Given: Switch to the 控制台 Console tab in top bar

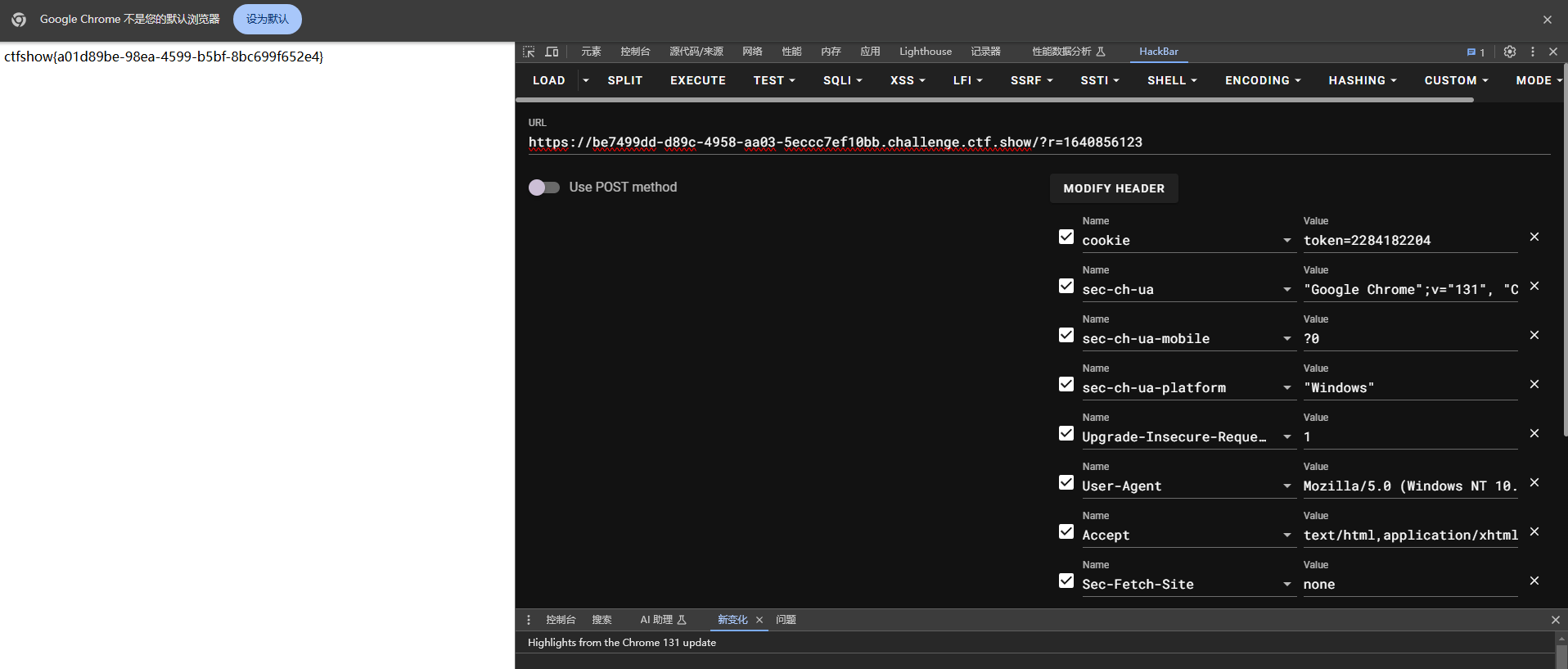Looking at the screenshot, I should tap(635, 52).
